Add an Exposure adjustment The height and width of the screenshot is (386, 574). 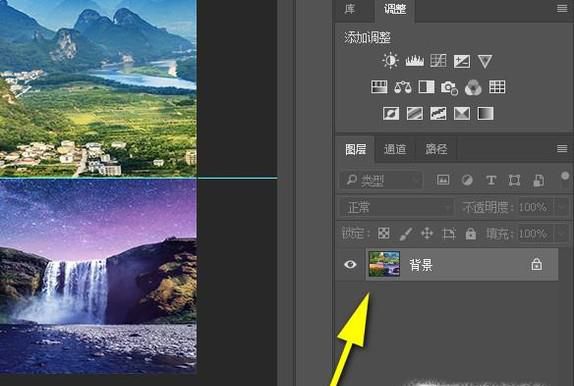[x=462, y=61]
